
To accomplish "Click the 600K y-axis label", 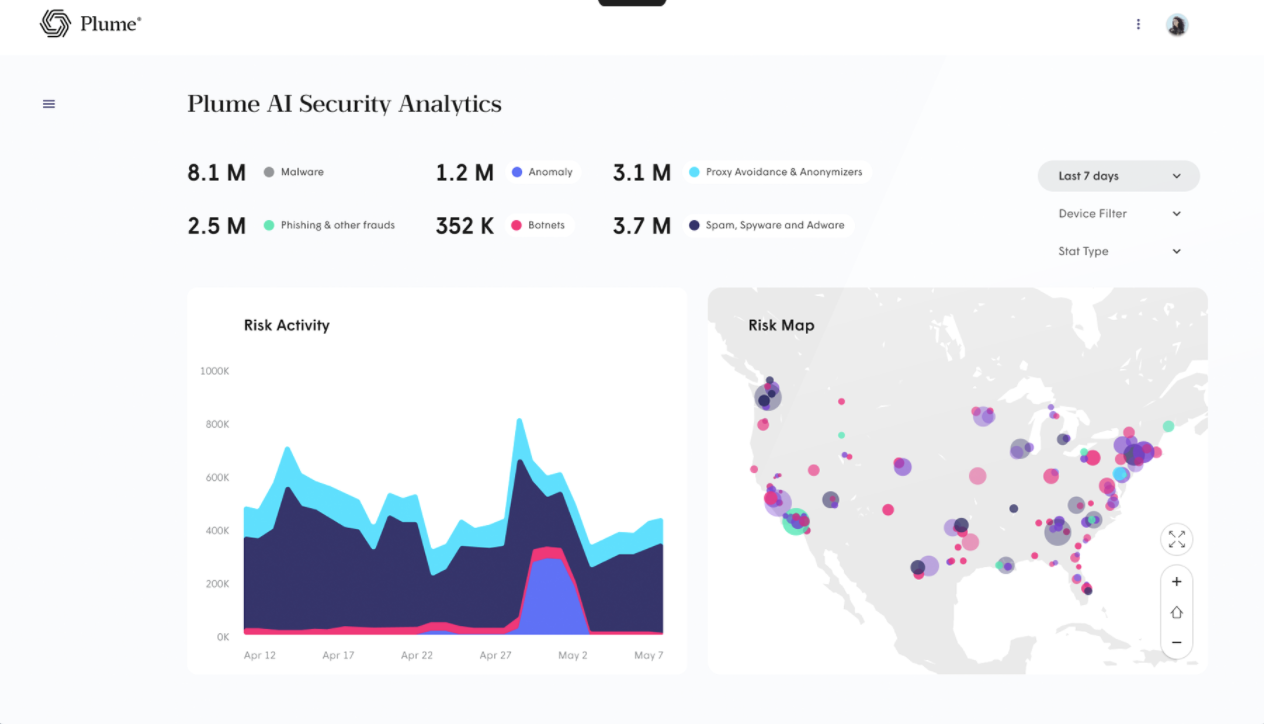I will click(218, 477).
